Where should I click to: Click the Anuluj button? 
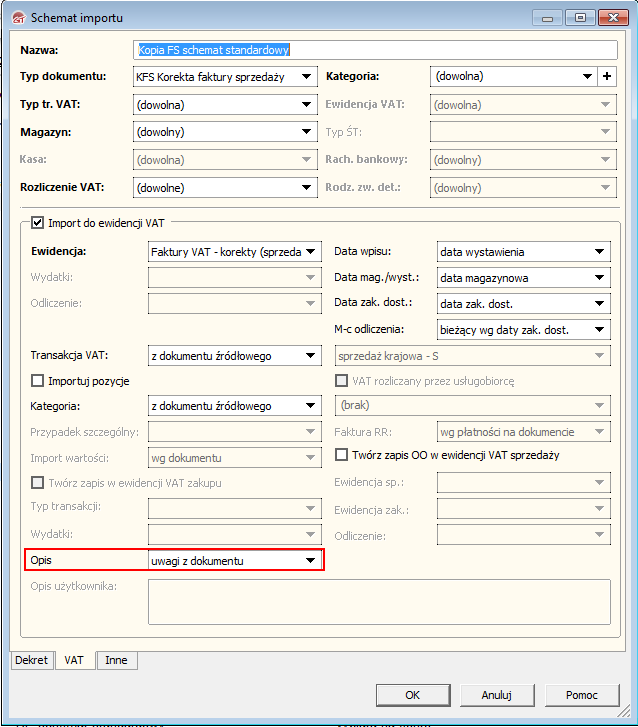point(496,695)
